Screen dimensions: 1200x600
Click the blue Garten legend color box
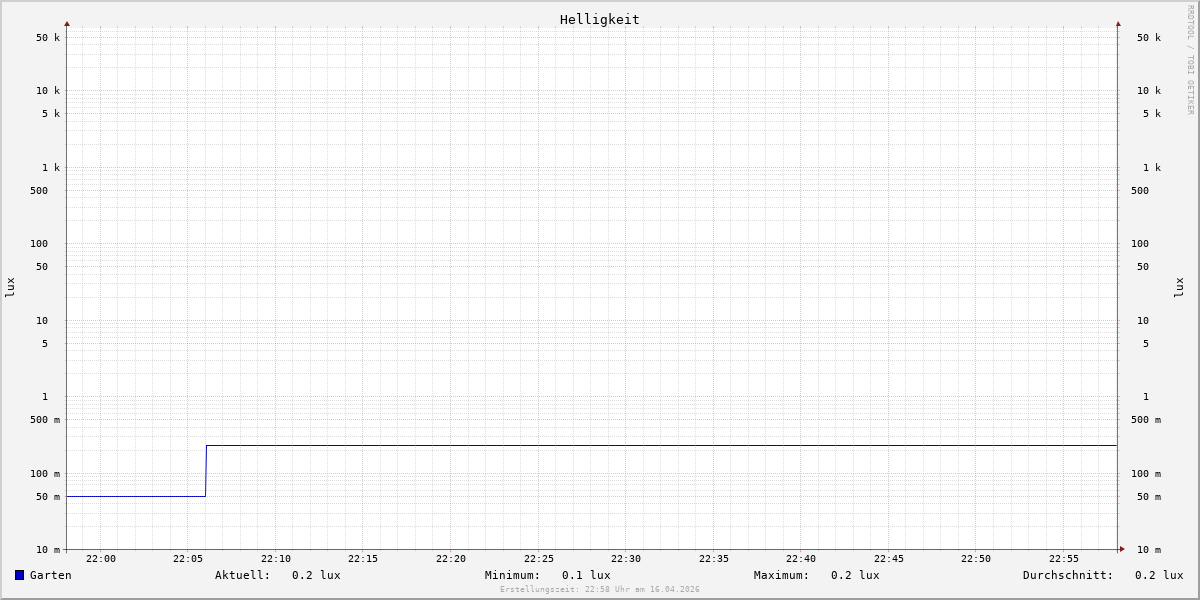19,575
